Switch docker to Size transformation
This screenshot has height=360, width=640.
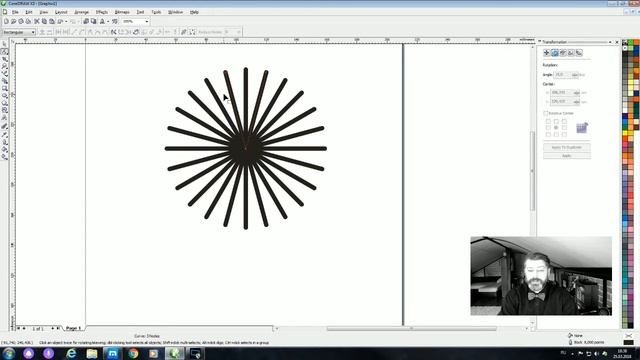point(571,53)
